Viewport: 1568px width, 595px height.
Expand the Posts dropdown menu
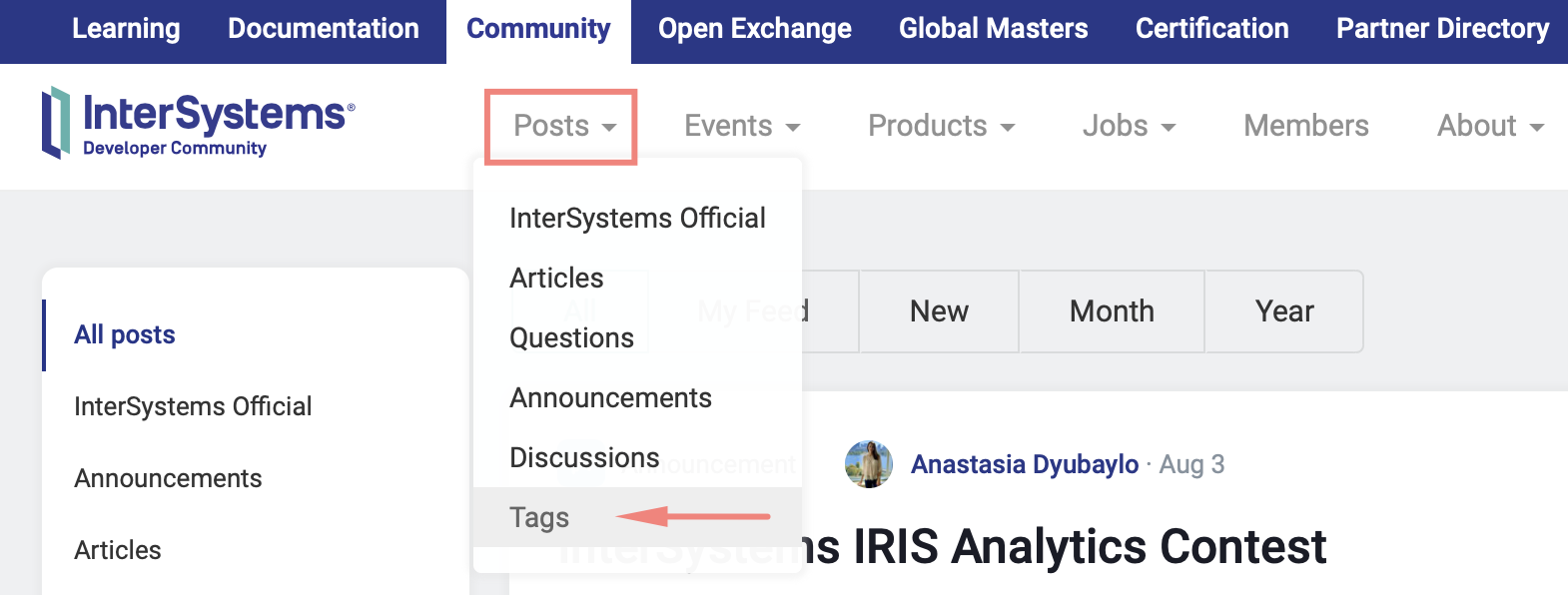coord(563,126)
